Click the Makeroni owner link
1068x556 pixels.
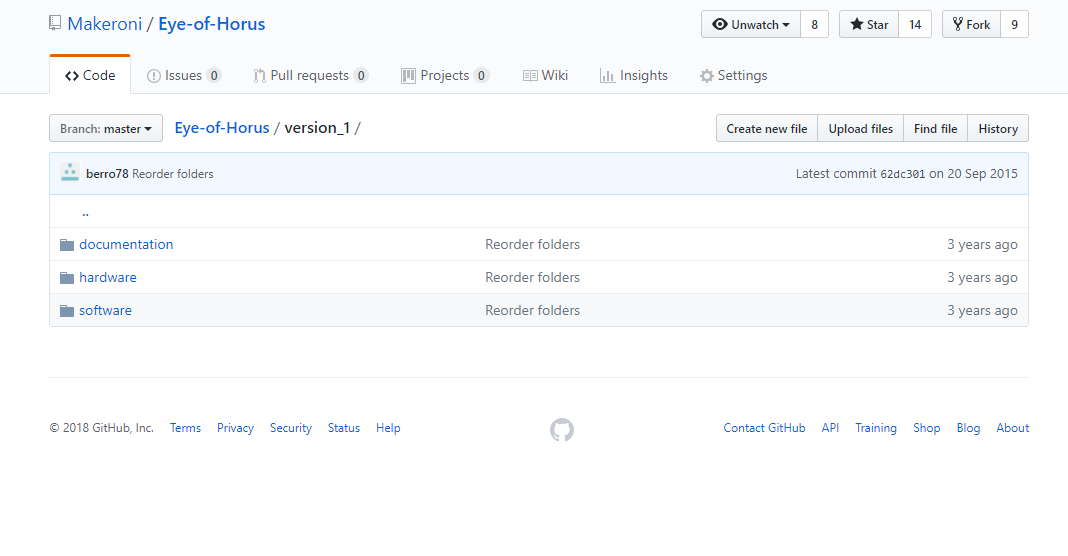pyautogui.click(x=104, y=24)
